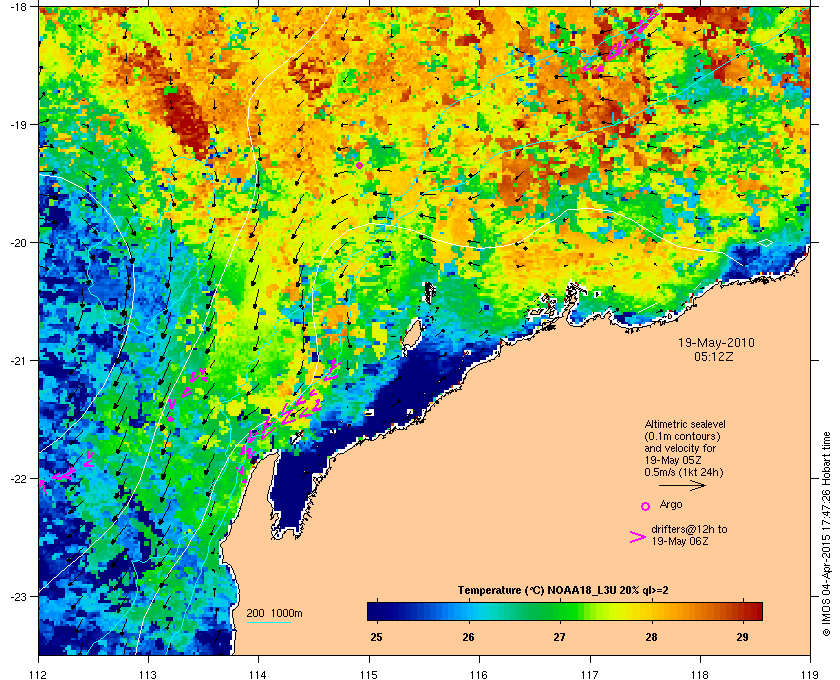Click the colorbar tick label 28
The height and width of the screenshot is (680, 840).
click(651, 637)
